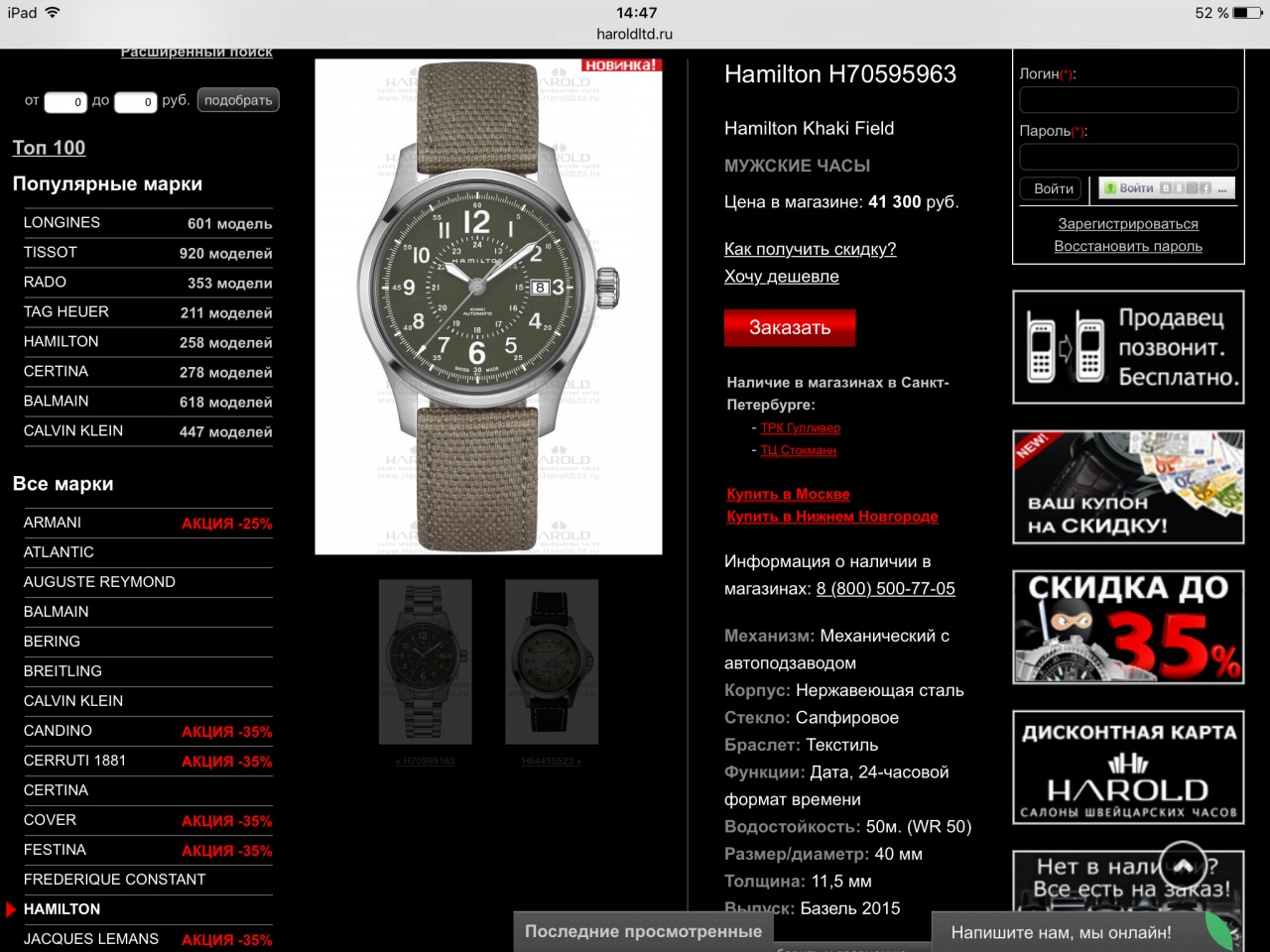The image size is (1270, 952).
Task: Open the Топ 100 link
Action: point(49,148)
